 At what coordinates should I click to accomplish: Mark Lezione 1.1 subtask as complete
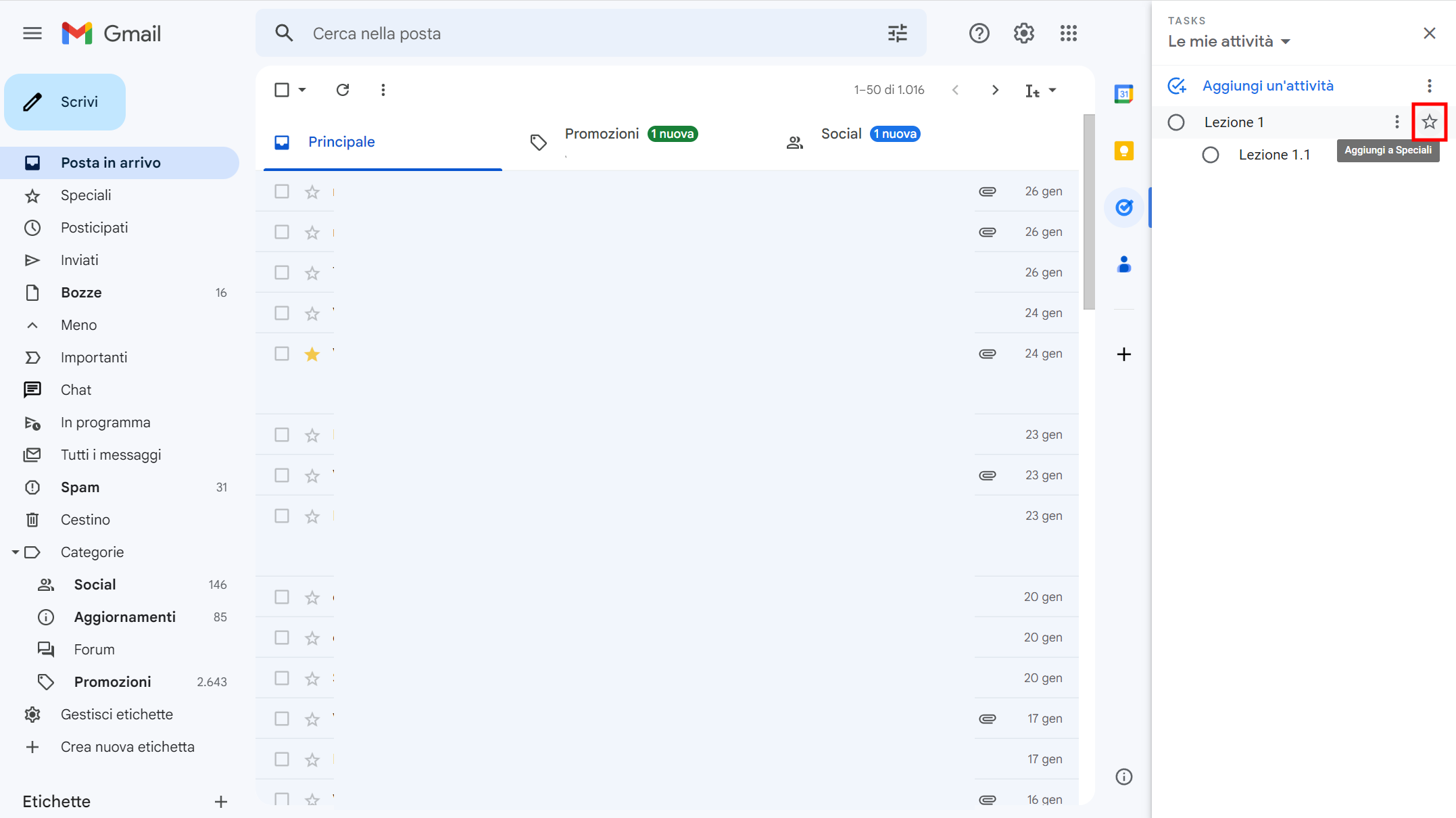1211,155
